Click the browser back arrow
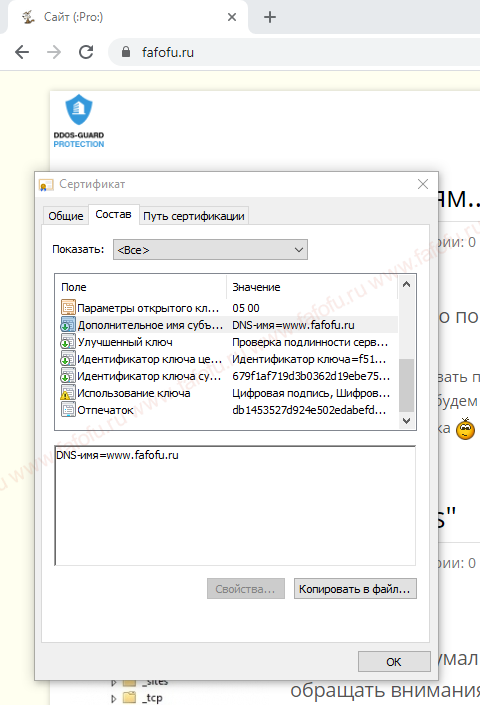480x705 pixels. [x=22, y=53]
